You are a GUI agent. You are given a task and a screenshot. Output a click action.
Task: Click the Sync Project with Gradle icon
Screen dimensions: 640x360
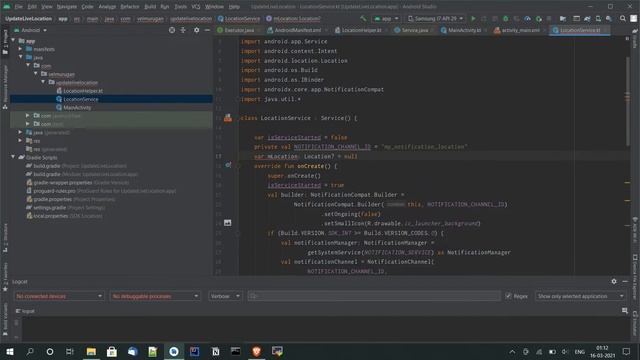[587, 18]
